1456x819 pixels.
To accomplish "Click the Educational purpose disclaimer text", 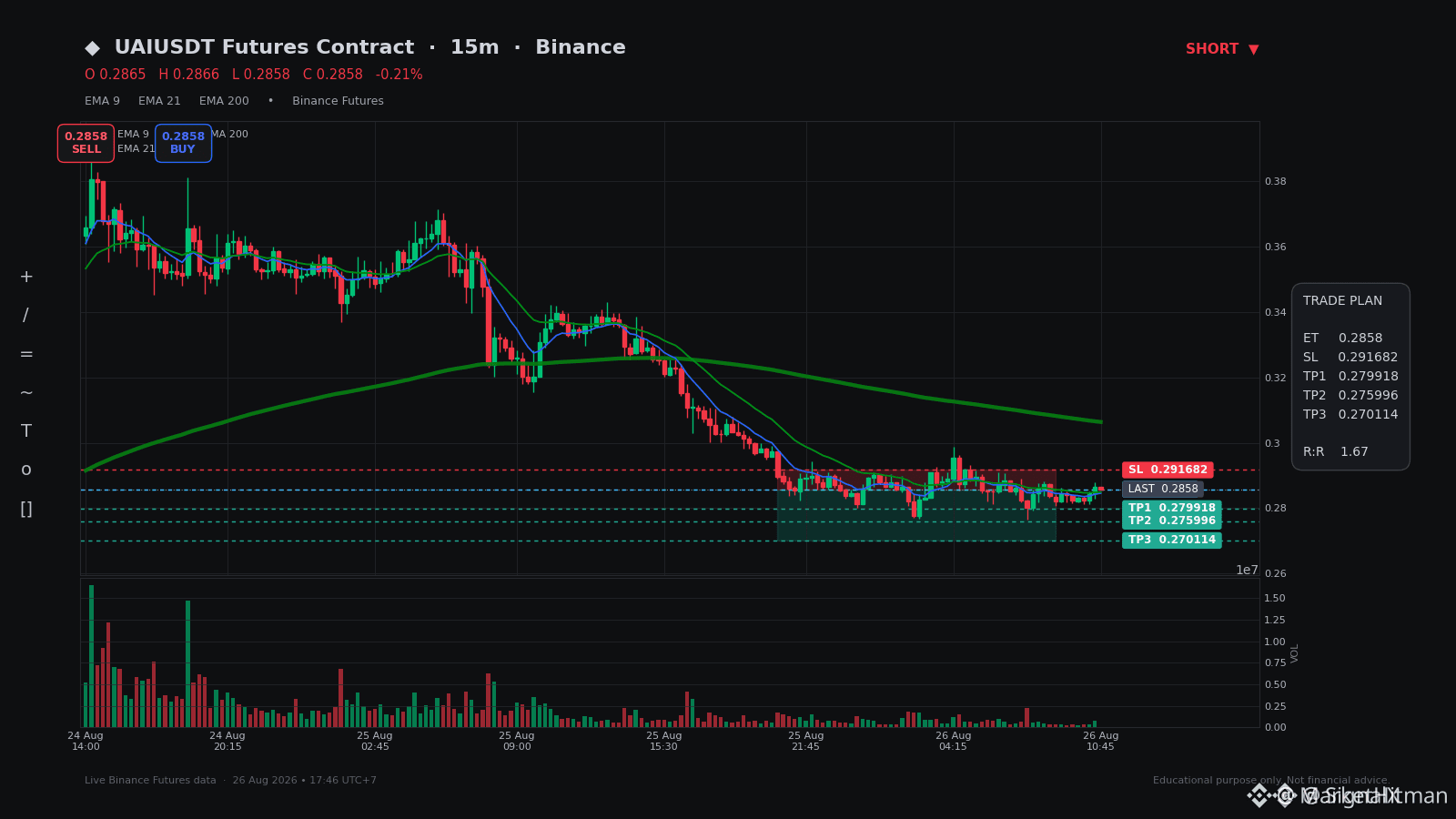I will pyautogui.click(x=1271, y=780).
